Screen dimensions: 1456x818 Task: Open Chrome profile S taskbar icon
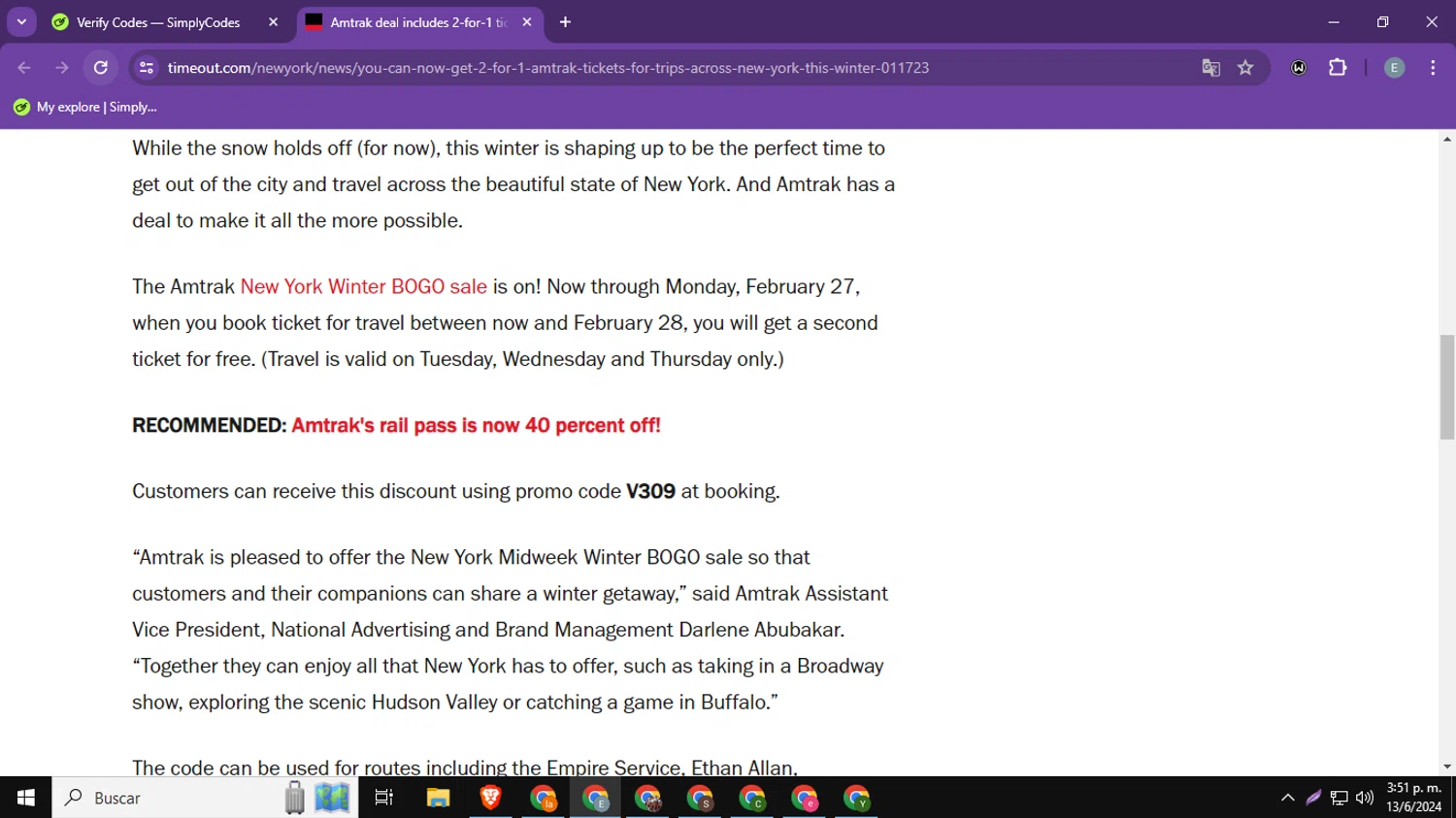point(700,798)
